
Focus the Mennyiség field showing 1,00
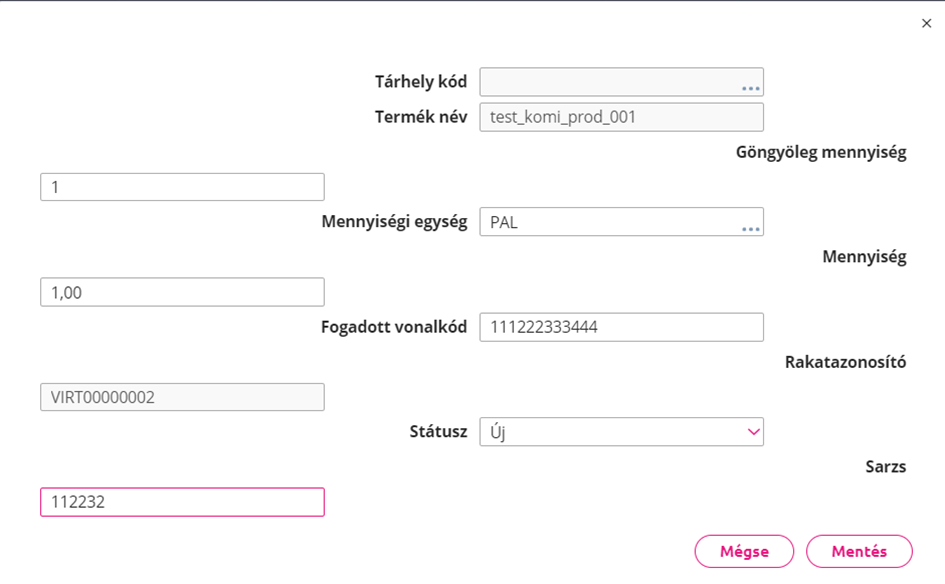click(x=182, y=292)
